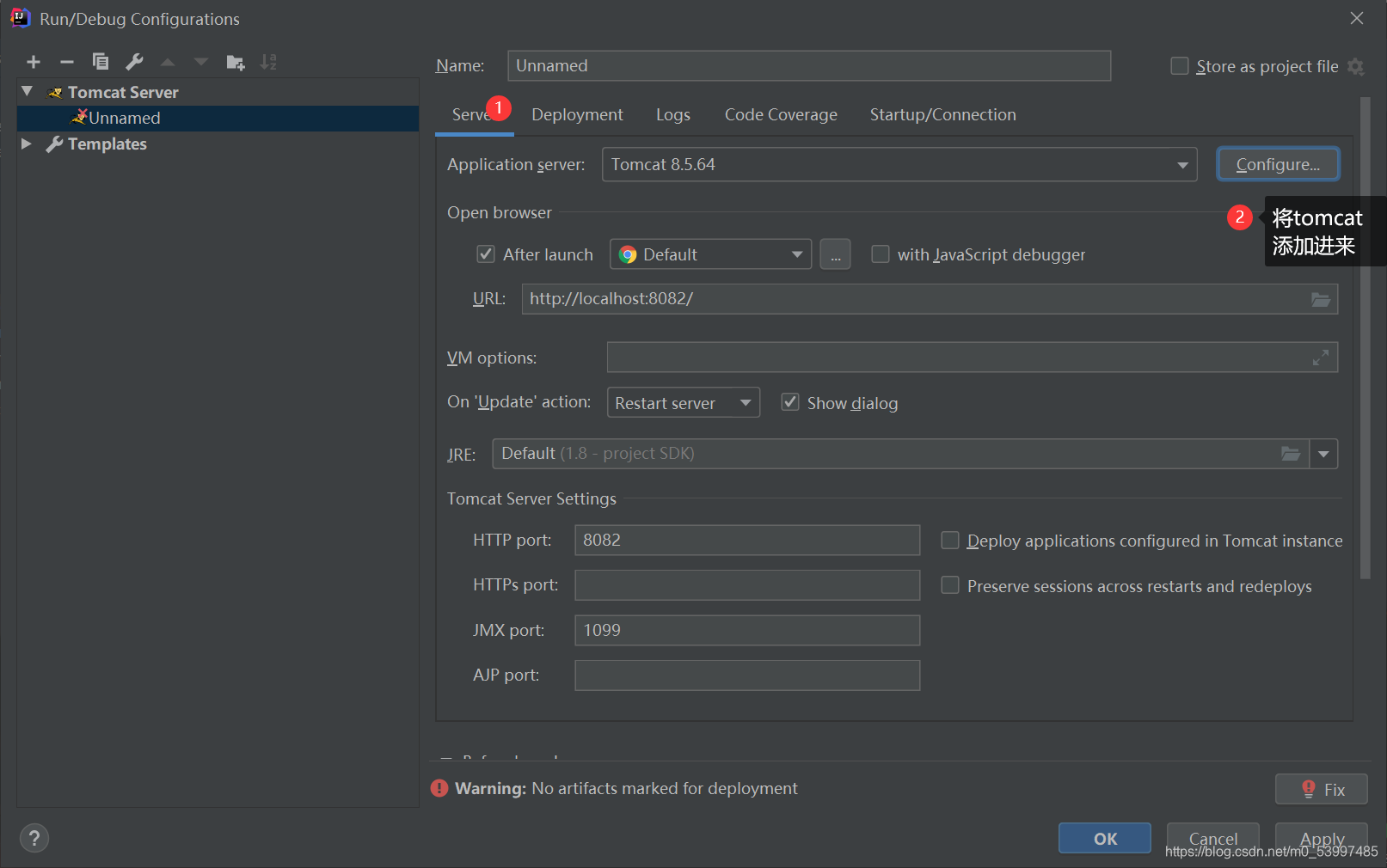Copy the selected configuration
The width and height of the screenshot is (1387, 868).
click(x=101, y=62)
